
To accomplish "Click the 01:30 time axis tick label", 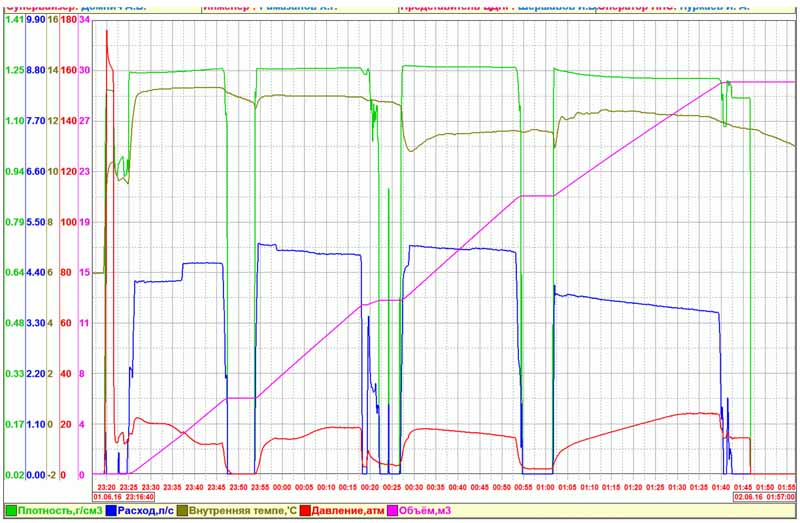I will [x=677, y=487].
